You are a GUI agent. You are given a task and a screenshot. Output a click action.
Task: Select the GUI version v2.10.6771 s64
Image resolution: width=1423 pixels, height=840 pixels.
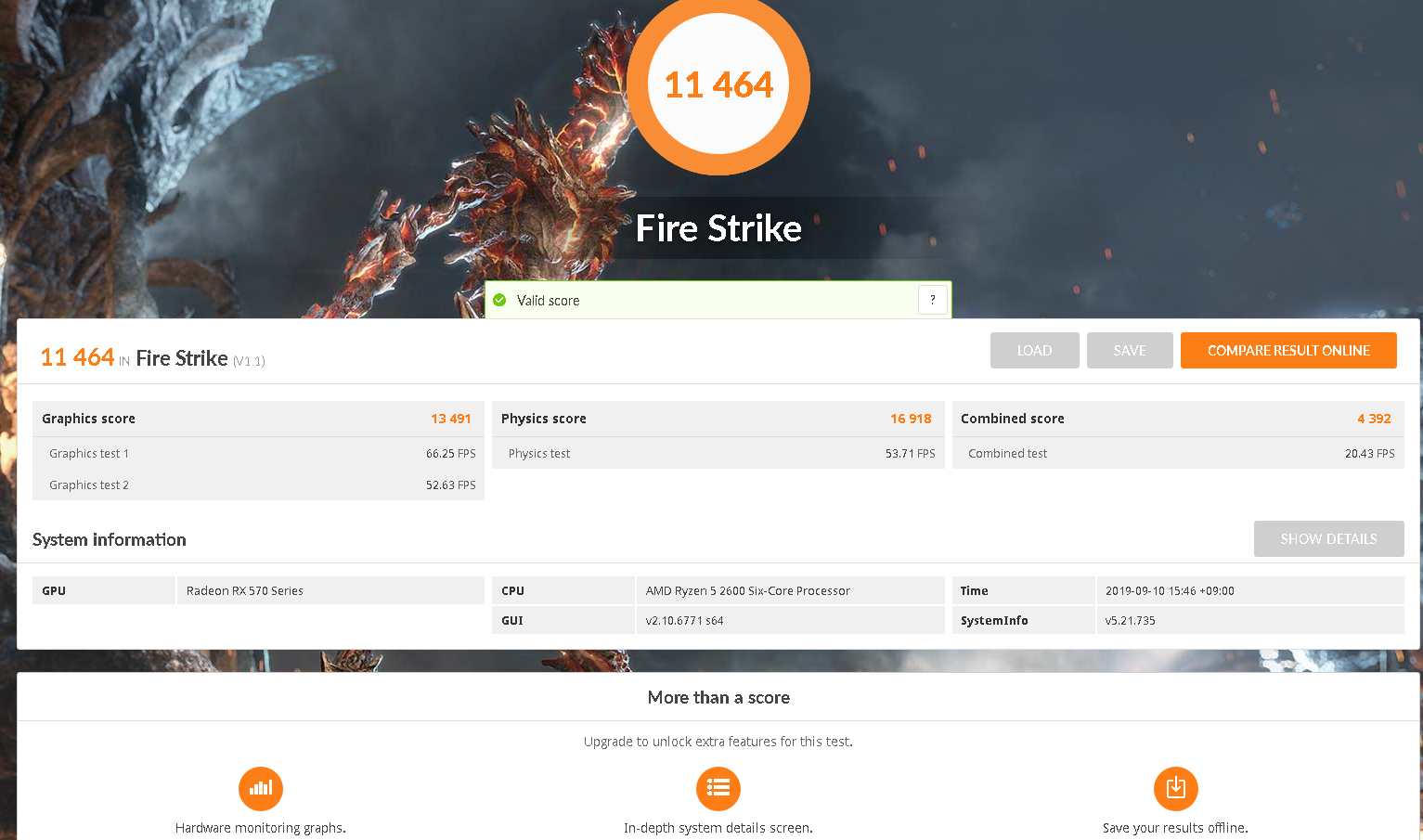[685, 621]
